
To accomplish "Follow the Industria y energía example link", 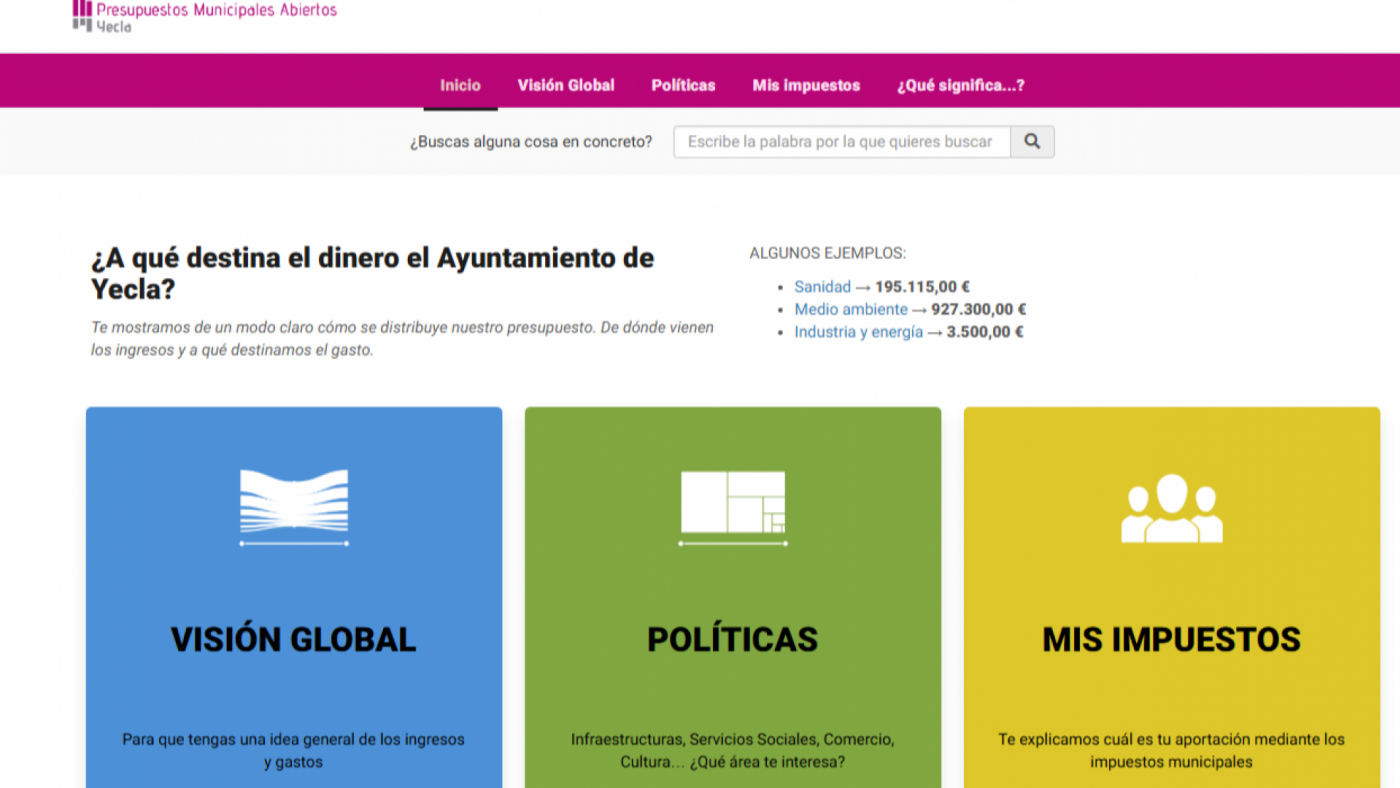I will pos(857,331).
